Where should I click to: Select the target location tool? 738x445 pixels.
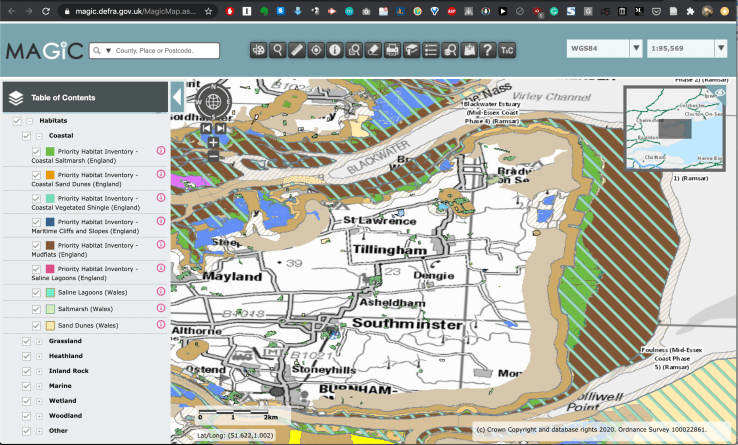316,50
